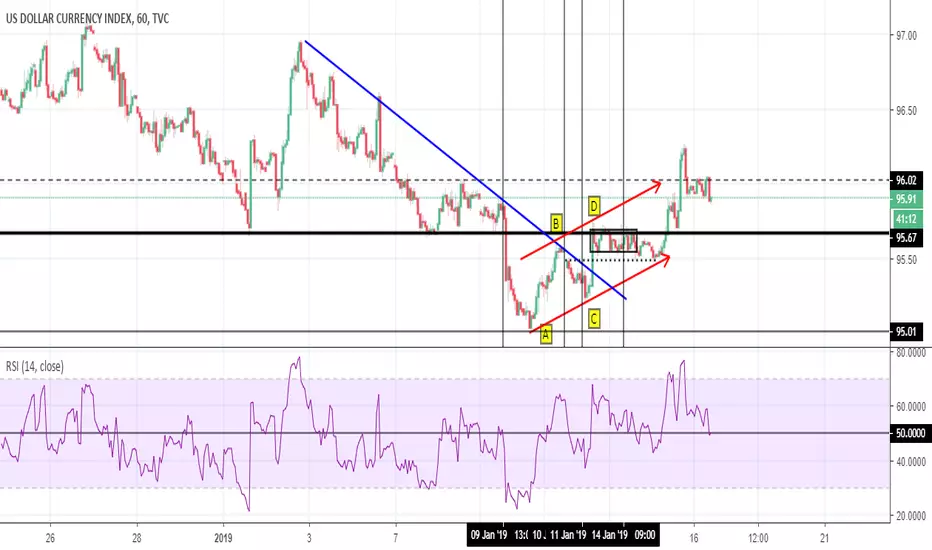Select the black dotted horizontal line
The image size is (932, 550).
pos(612,260)
